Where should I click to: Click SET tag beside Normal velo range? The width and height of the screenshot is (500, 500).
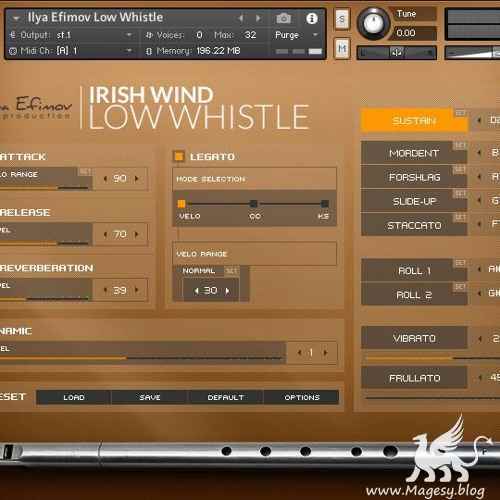tap(231, 271)
